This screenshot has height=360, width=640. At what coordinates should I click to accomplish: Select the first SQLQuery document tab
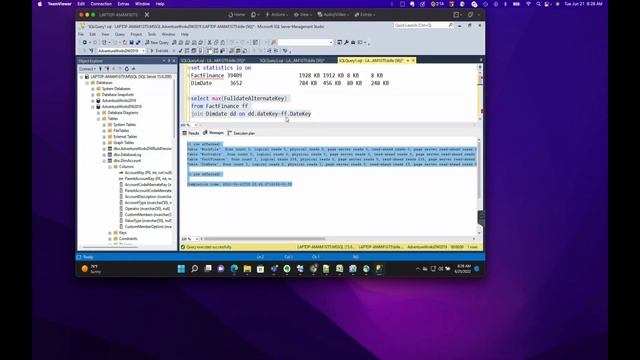213,60
